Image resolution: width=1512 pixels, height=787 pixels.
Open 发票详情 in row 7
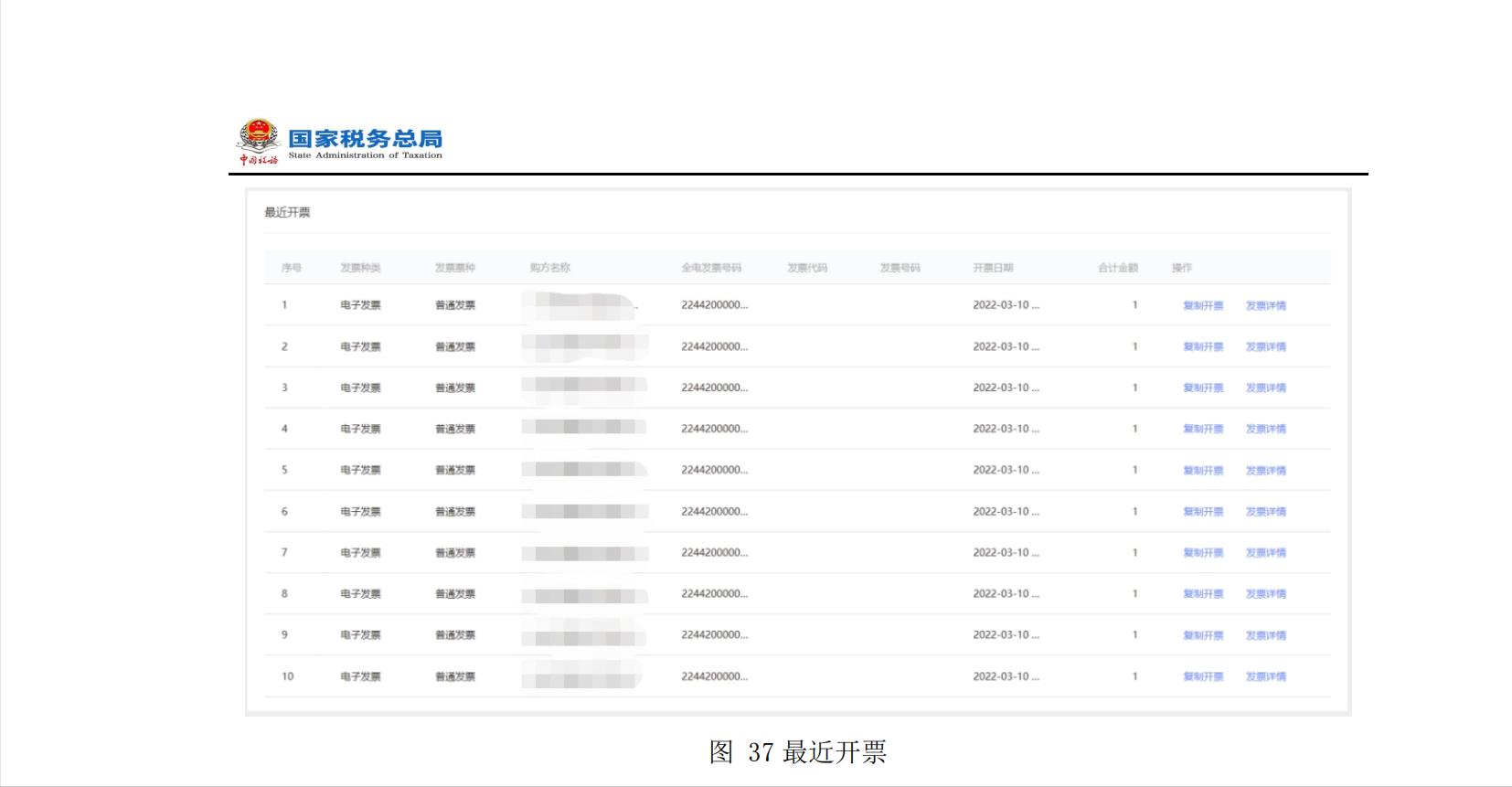coord(1265,553)
